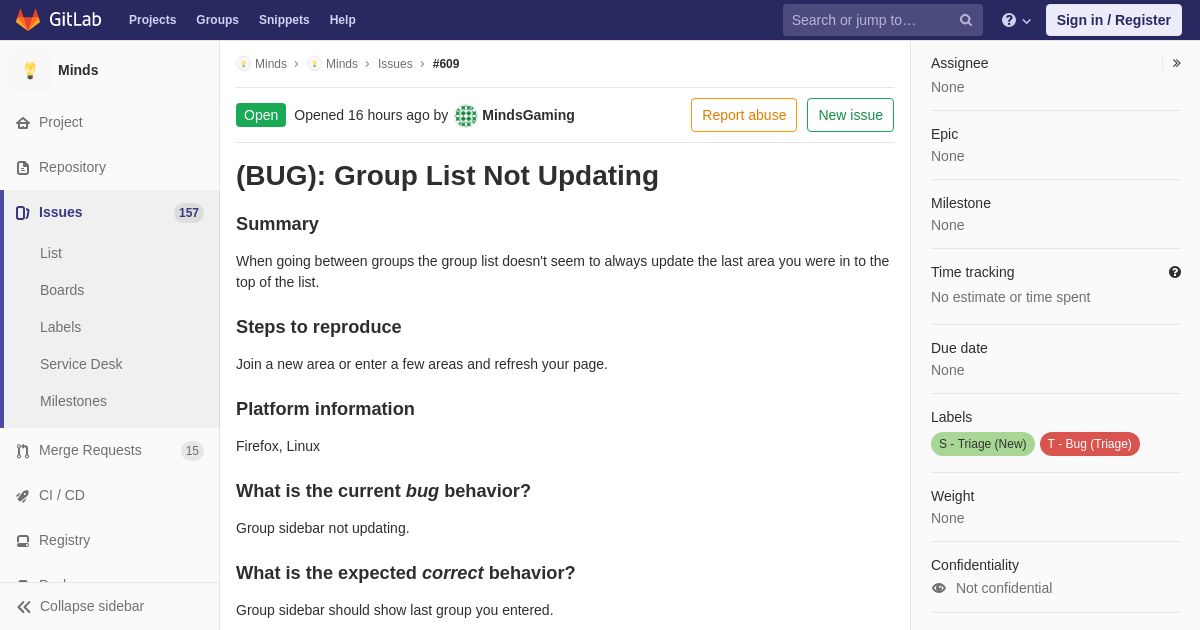Click the Merge Requests count badge 15
The height and width of the screenshot is (630, 1200).
pyautogui.click(x=192, y=451)
